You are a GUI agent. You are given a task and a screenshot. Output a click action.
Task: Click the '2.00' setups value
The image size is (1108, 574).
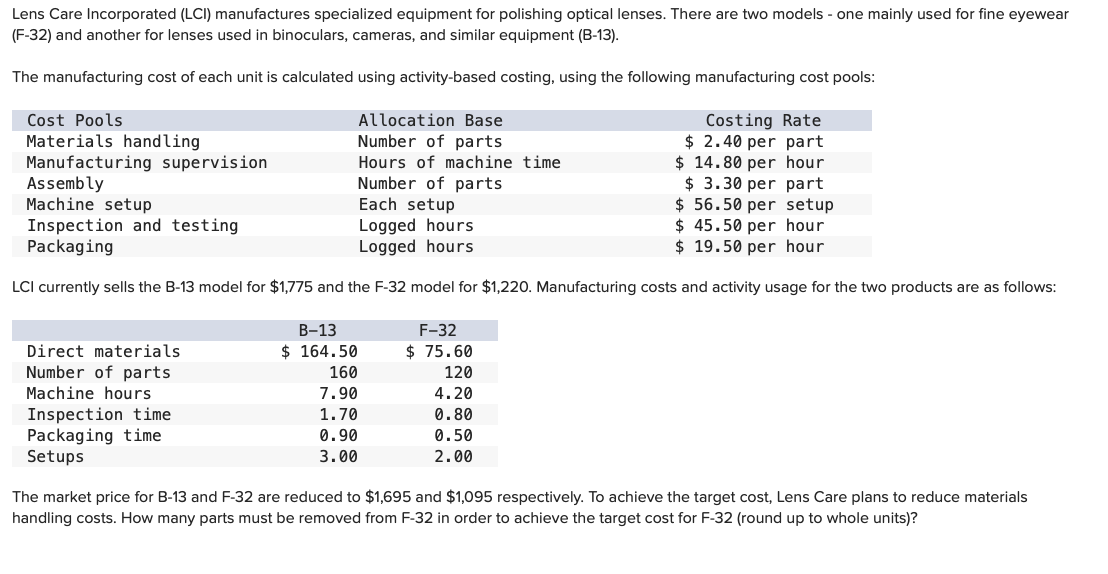(x=454, y=457)
